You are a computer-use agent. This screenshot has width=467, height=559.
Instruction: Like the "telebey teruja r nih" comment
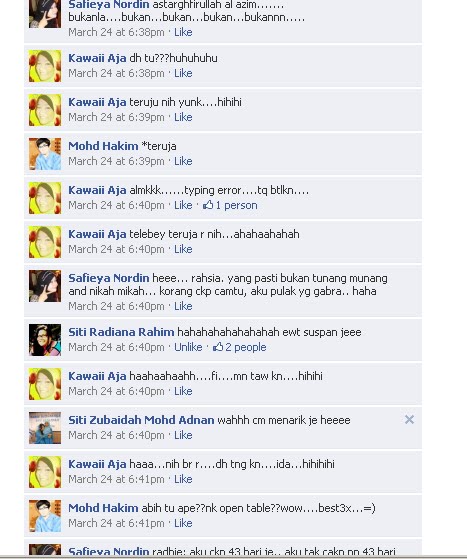pyautogui.click(x=183, y=249)
